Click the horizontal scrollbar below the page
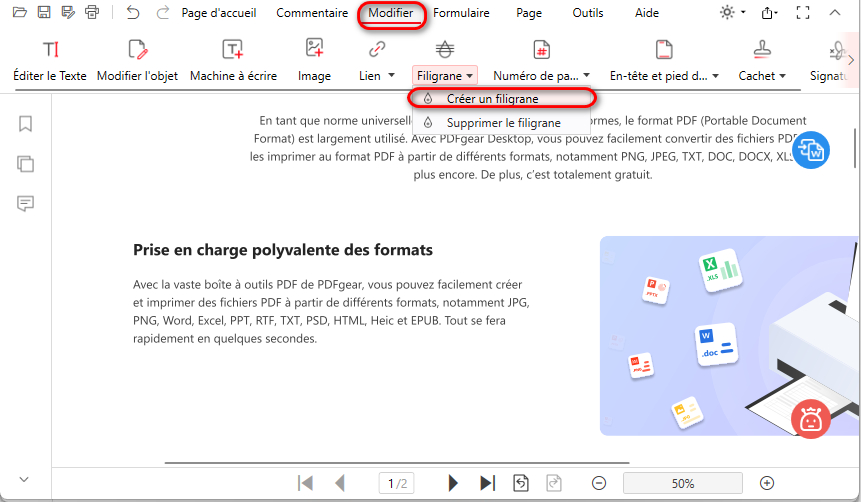861x502 pixels. point(396,463)
